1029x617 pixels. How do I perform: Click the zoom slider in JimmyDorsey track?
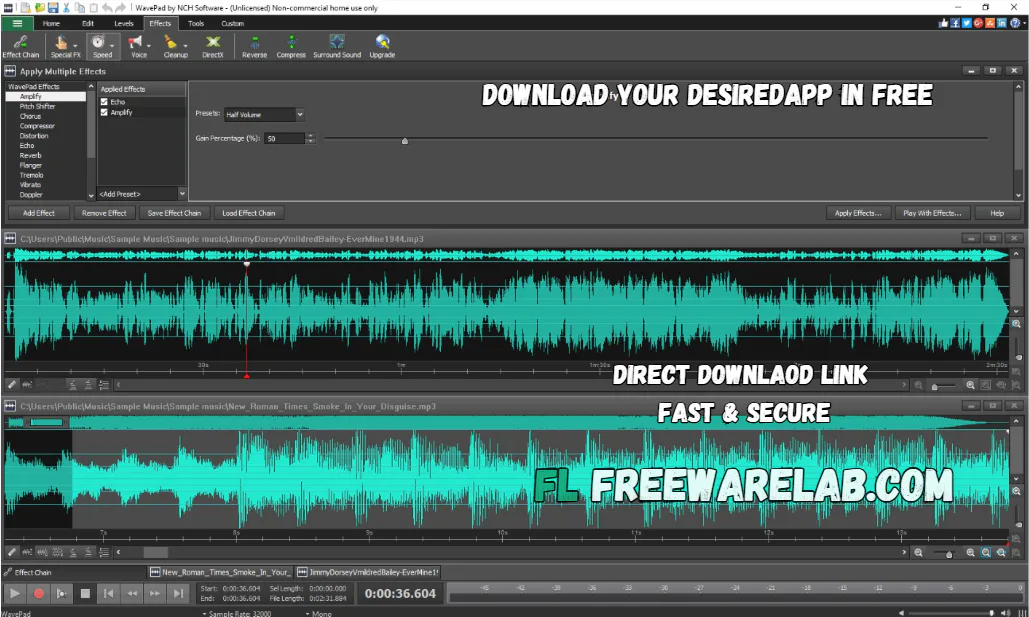[934, 387]
